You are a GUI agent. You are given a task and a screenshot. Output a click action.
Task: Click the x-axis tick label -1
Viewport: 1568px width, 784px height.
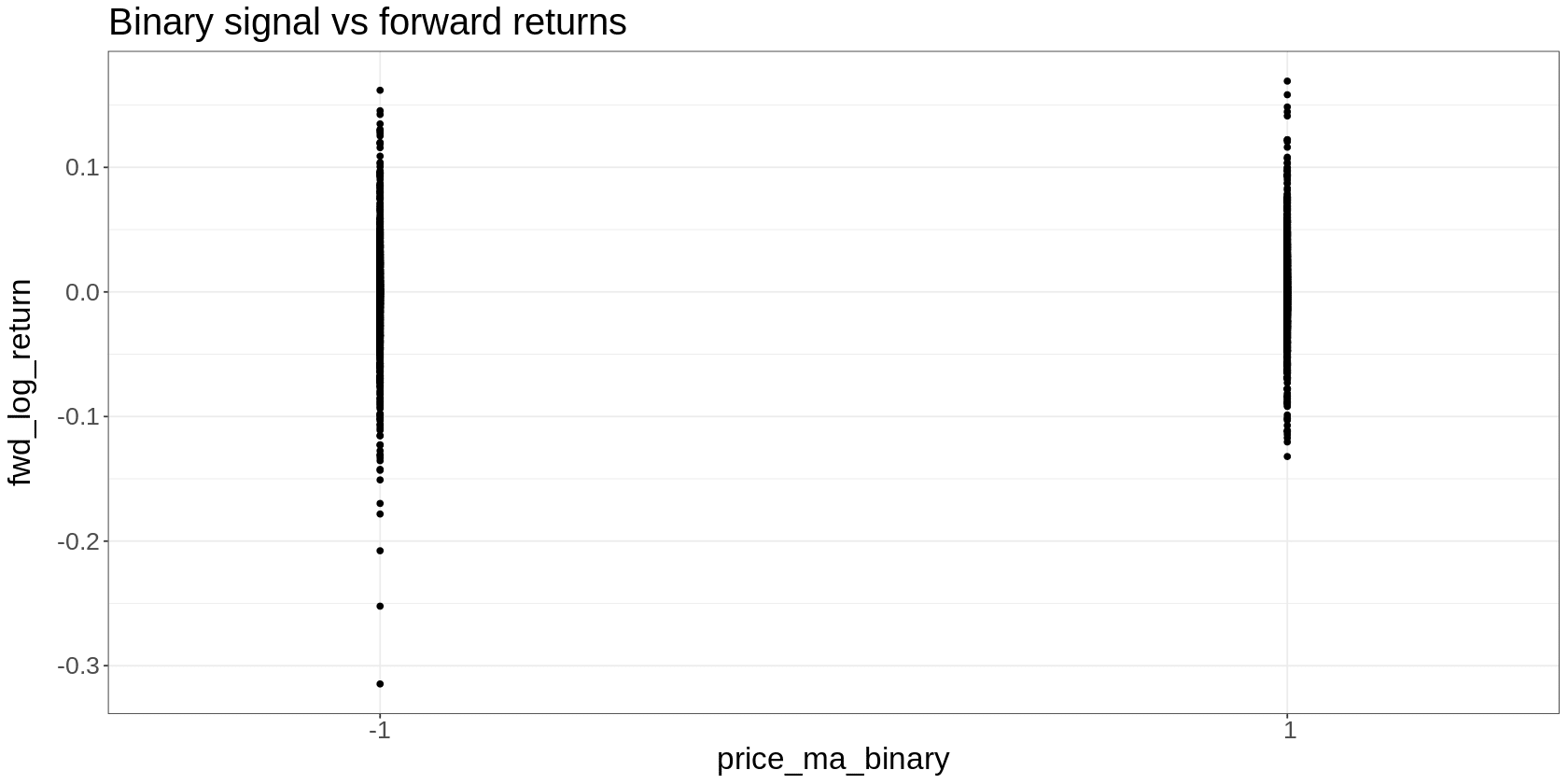[x=379, y=730]
